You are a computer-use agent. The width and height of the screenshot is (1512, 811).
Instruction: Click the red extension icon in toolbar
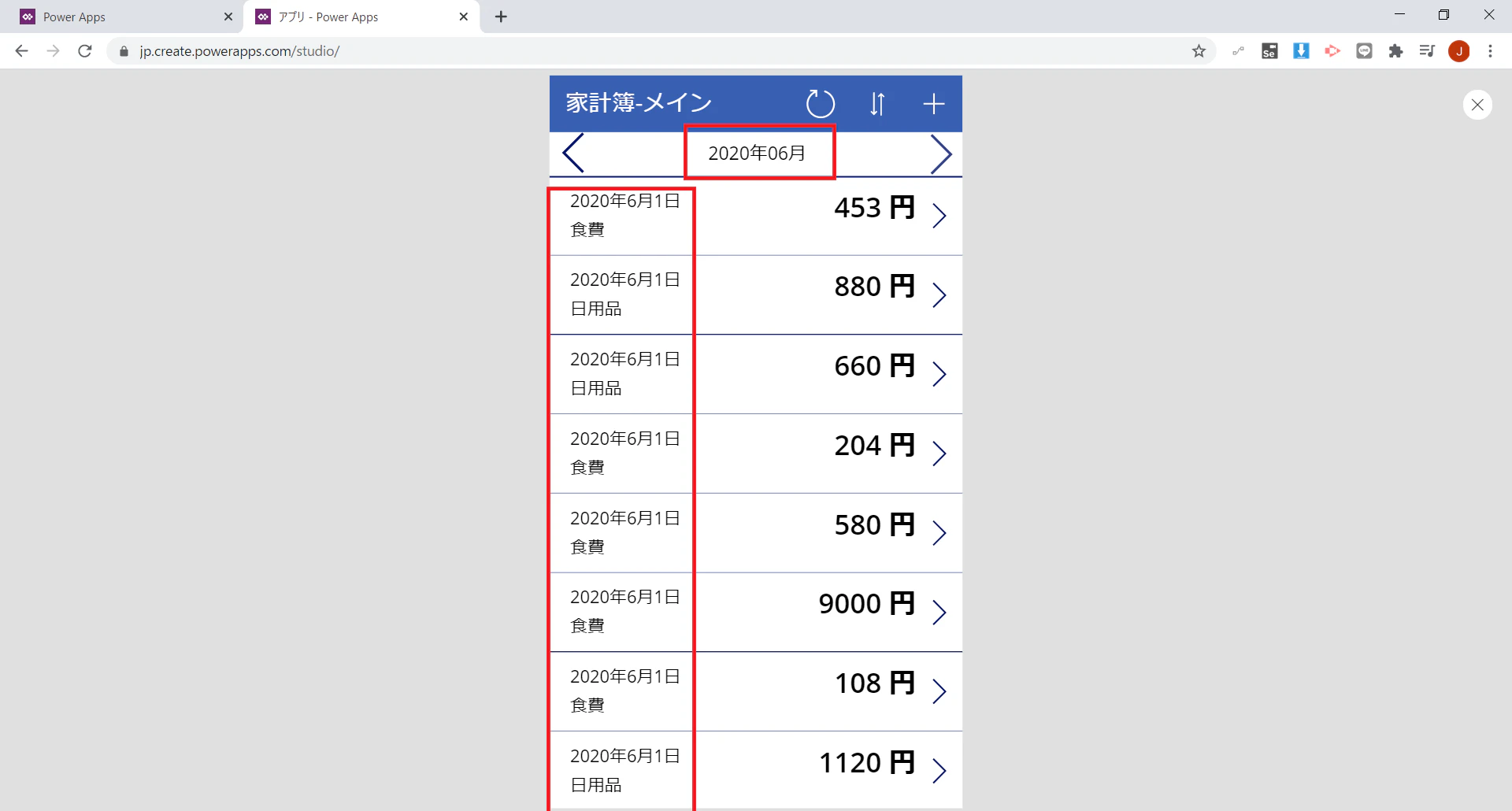pos(1332,51)
